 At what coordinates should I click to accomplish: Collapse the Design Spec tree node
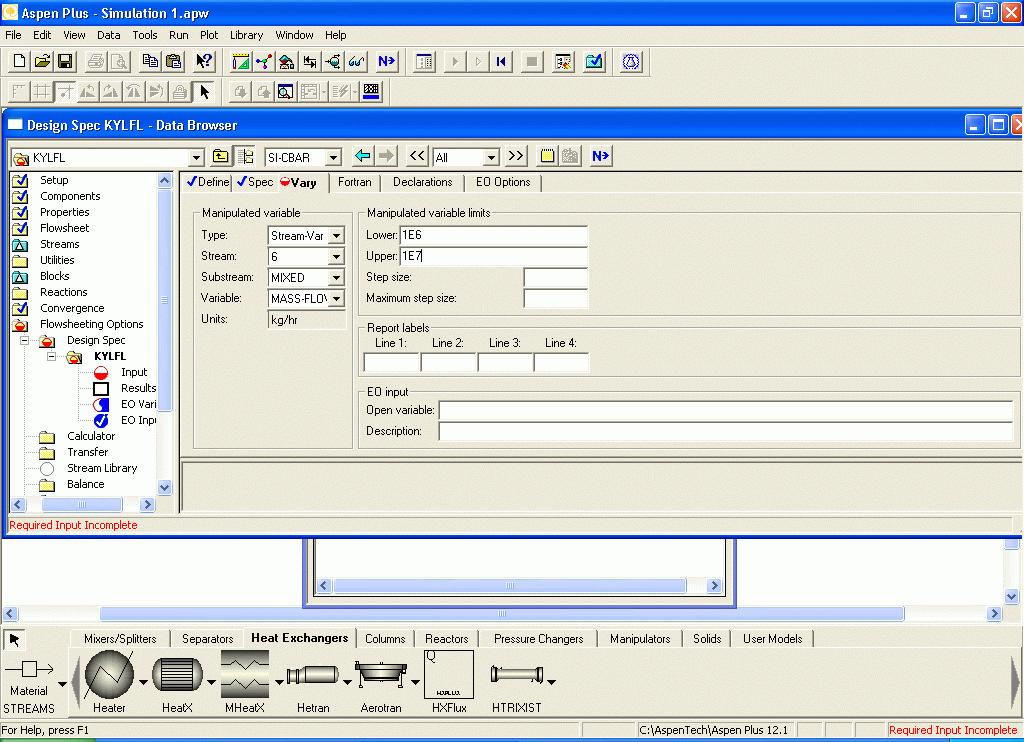tap(24, 340)
